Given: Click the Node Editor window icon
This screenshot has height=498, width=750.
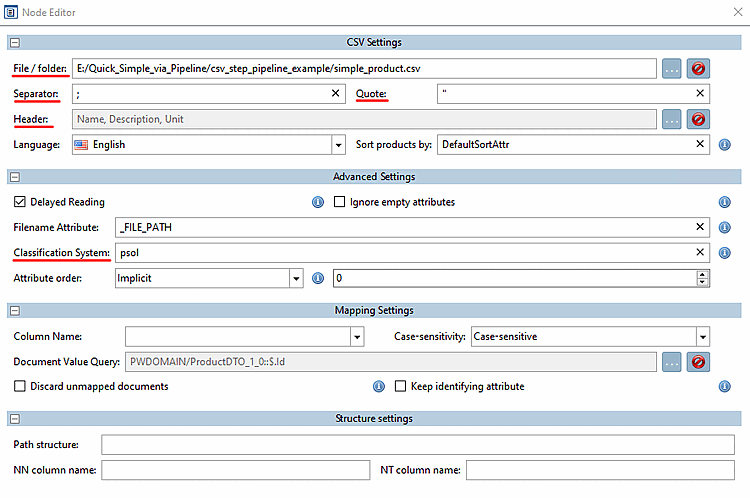Looking at the screenshot, I should point(11,12).
